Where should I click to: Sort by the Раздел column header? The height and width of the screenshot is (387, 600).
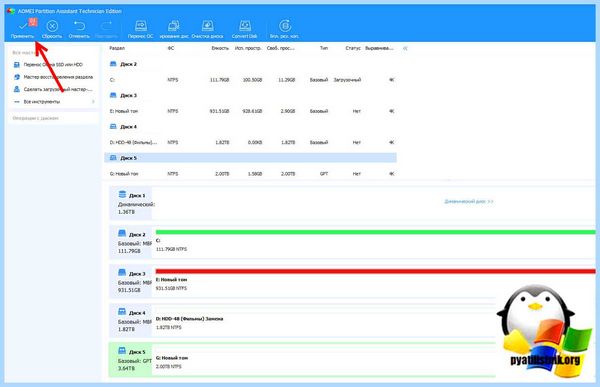(117, 48)
